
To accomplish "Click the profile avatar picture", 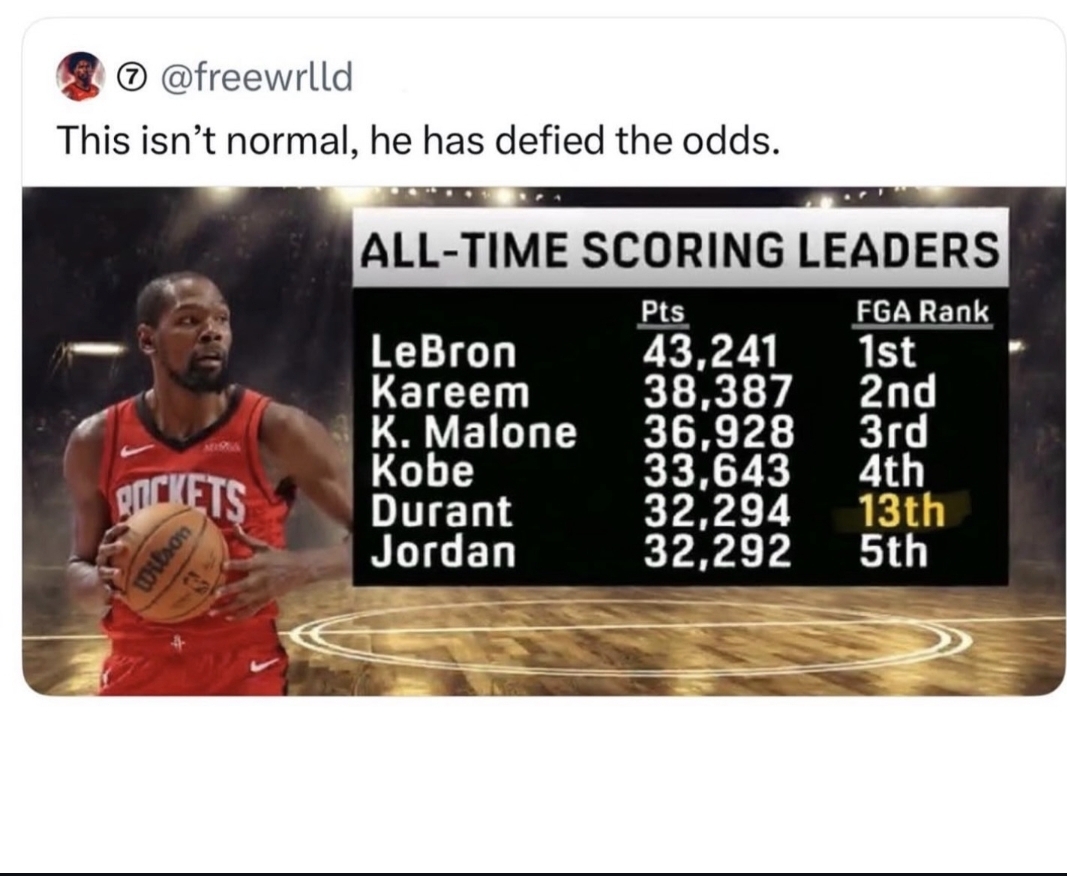I will click(x=80, y=77).
